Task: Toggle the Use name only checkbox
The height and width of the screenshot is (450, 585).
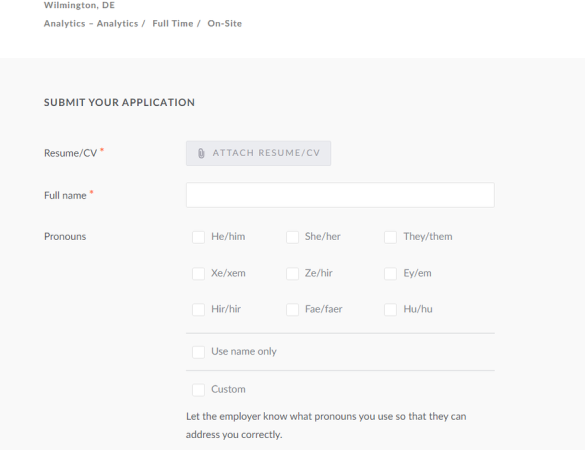Action: pos(198,352)
